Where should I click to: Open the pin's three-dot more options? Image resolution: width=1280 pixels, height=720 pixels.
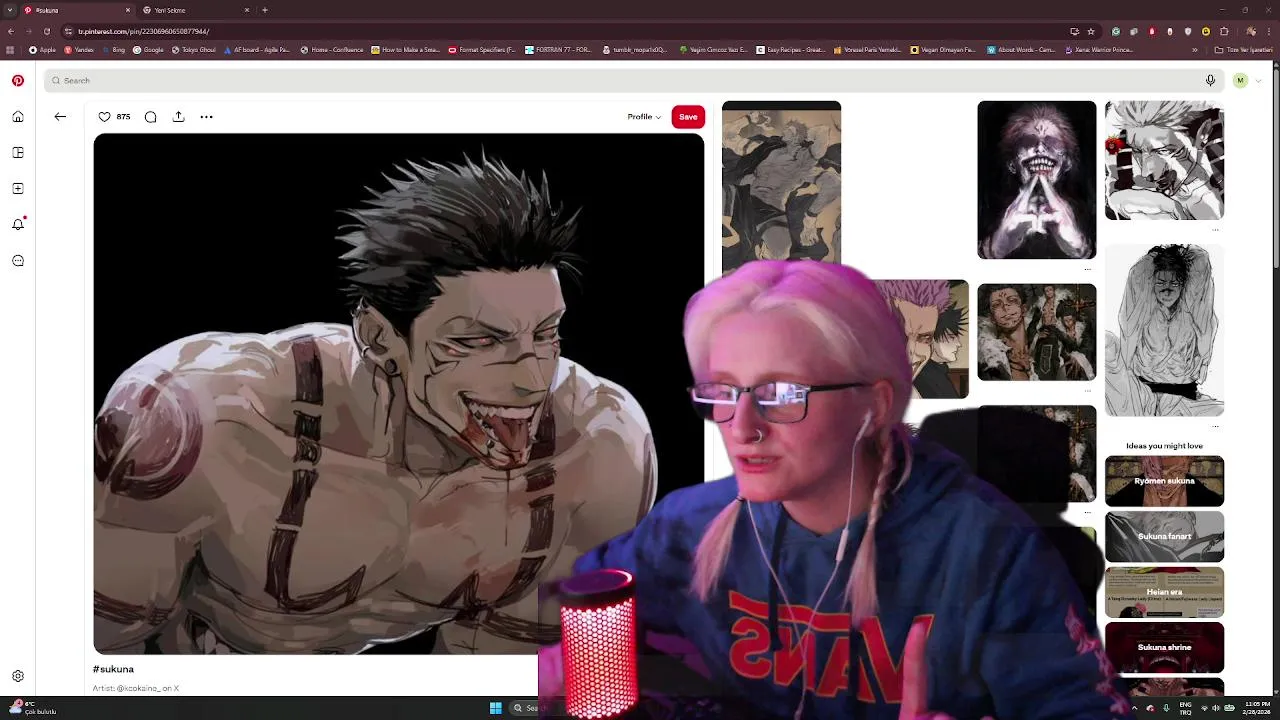coord(206,117)
